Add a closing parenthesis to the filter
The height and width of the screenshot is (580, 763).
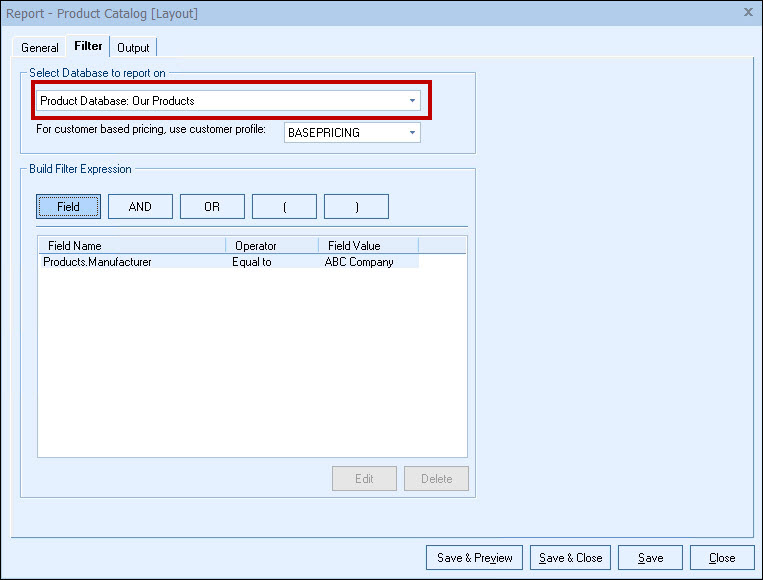[x=356, y=207]
